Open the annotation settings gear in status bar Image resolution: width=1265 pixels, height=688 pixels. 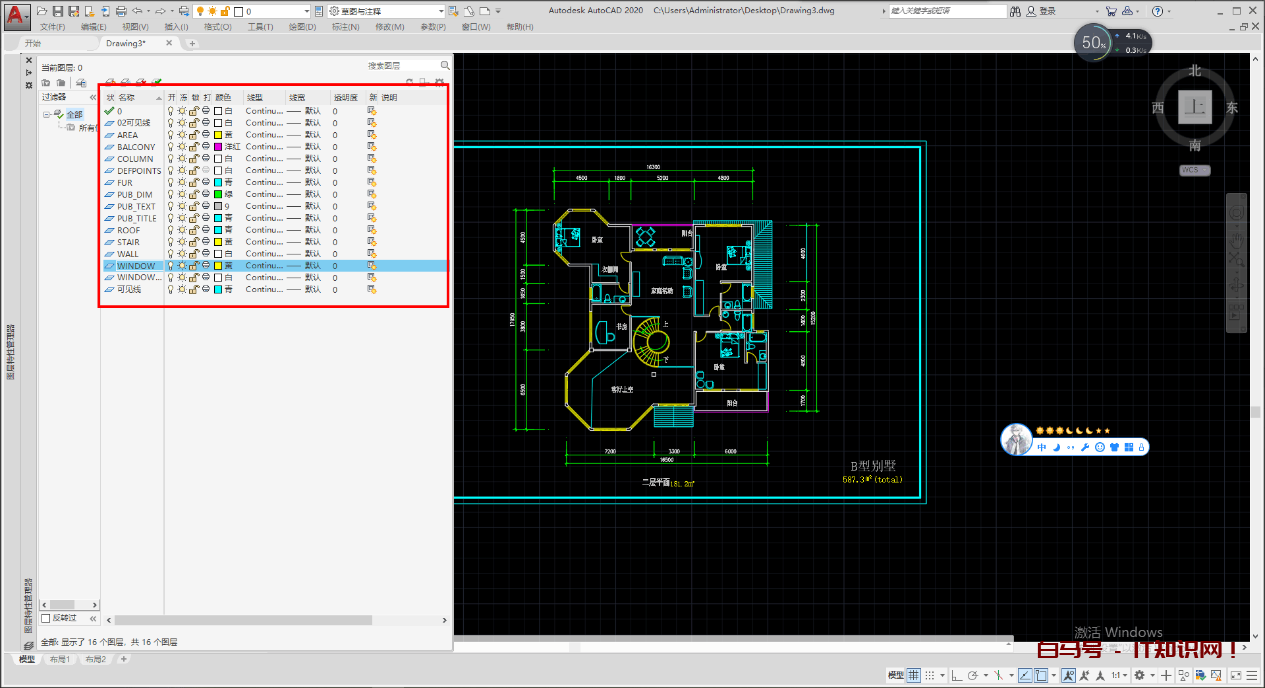pos(1139,675)
